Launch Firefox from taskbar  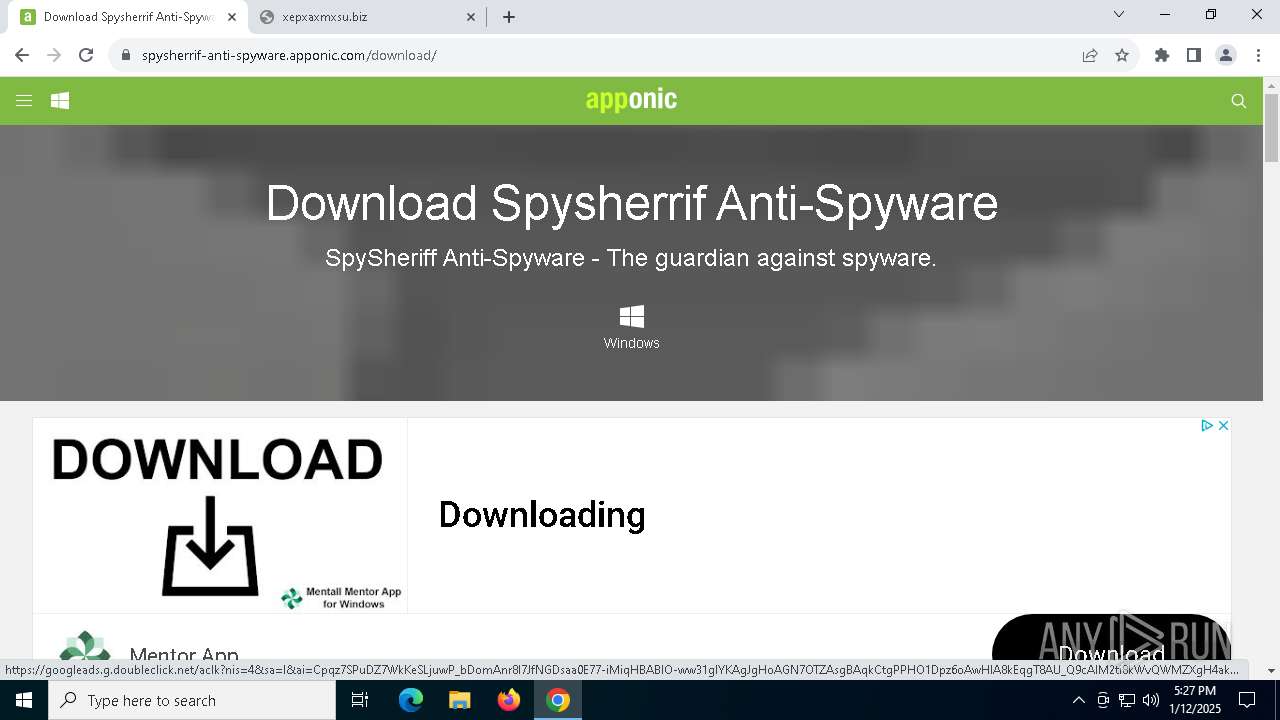(x=509, y=700)
